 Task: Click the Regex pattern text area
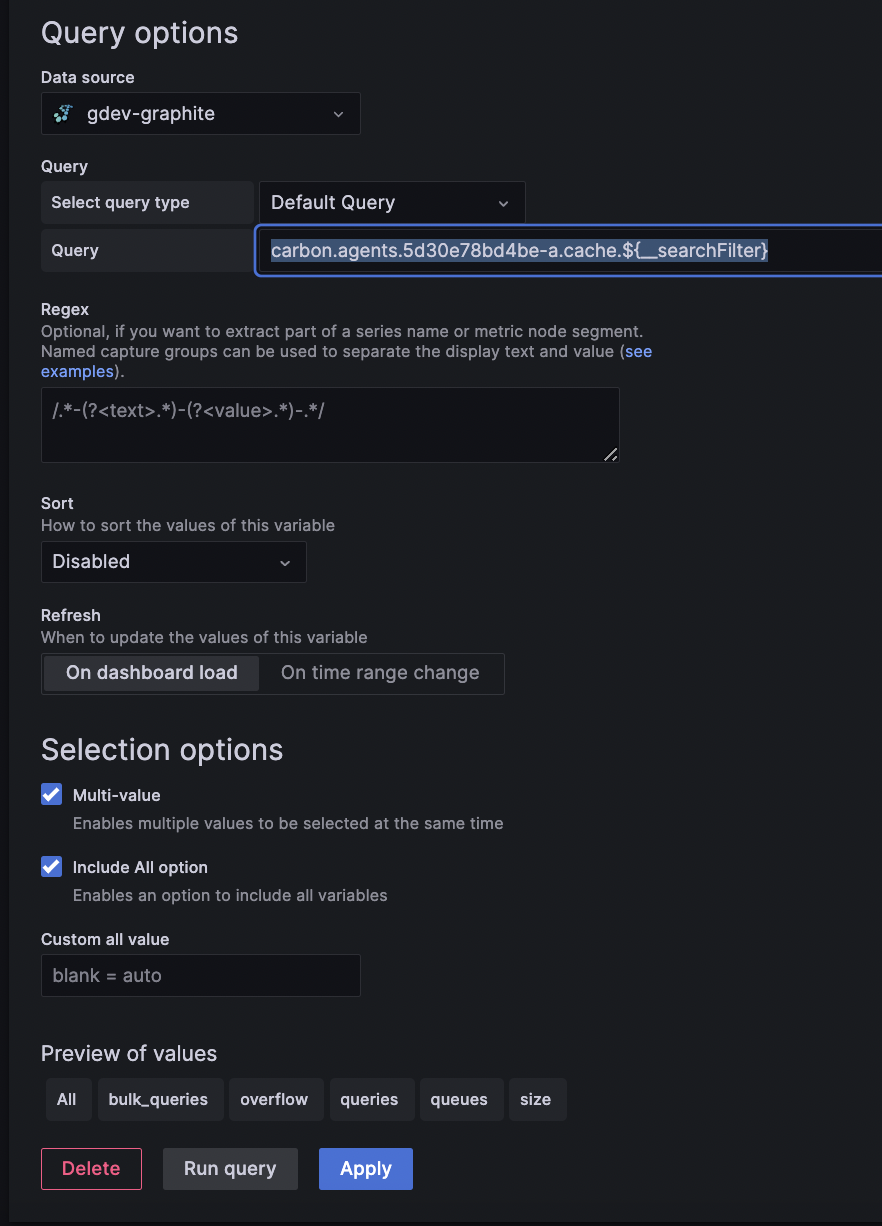coord(330,424)
